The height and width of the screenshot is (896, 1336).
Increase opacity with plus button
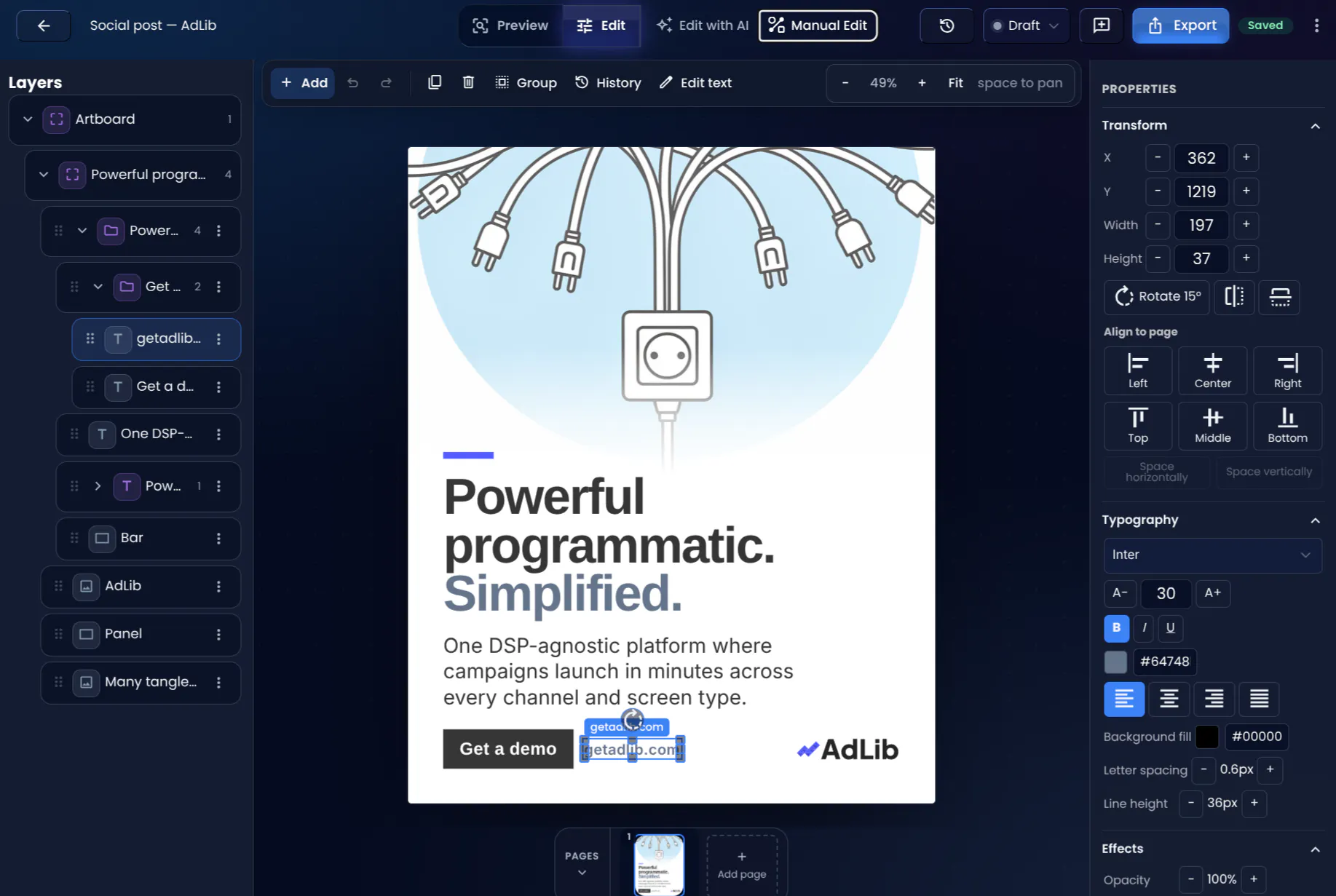[1254, 879]
